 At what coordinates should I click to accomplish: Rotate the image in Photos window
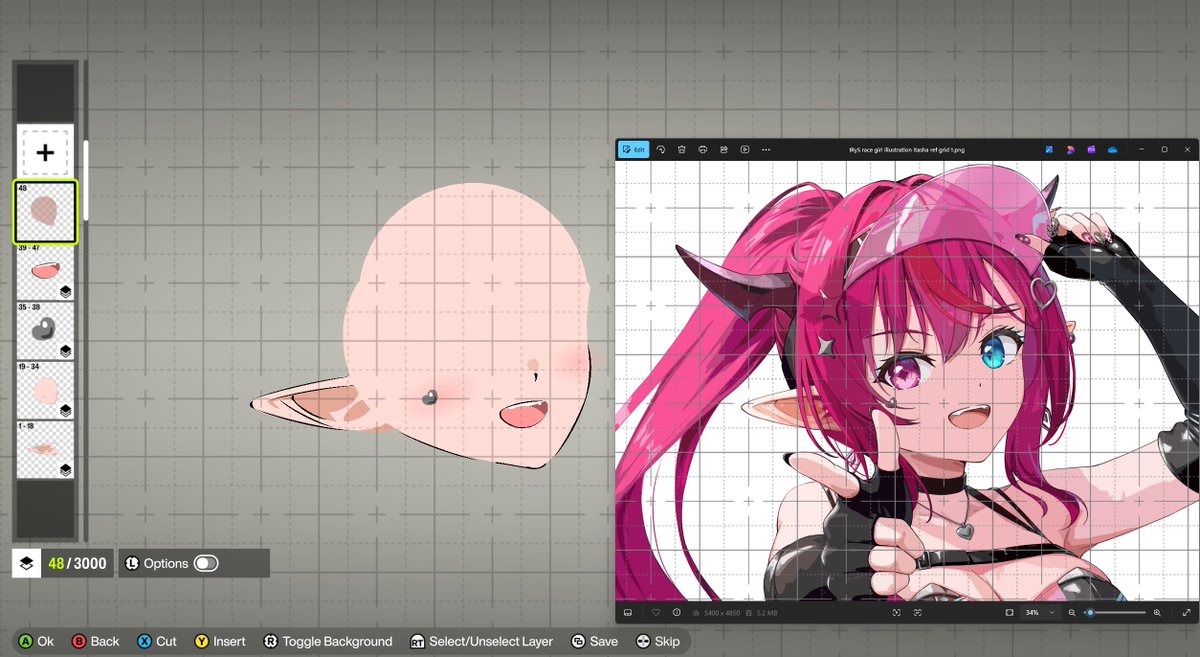661,150
